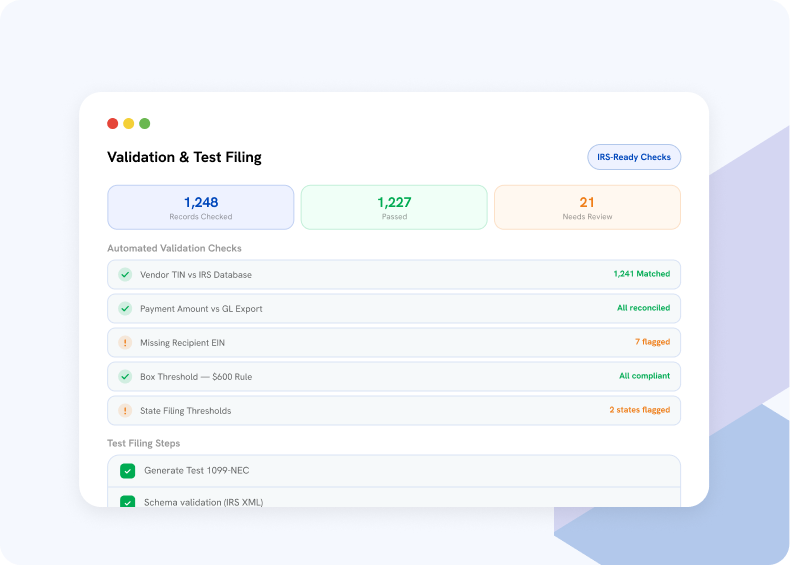790x565 pixels.
Task: Open the 1,248 Records Checked card
Action: [x=201, y=207]
